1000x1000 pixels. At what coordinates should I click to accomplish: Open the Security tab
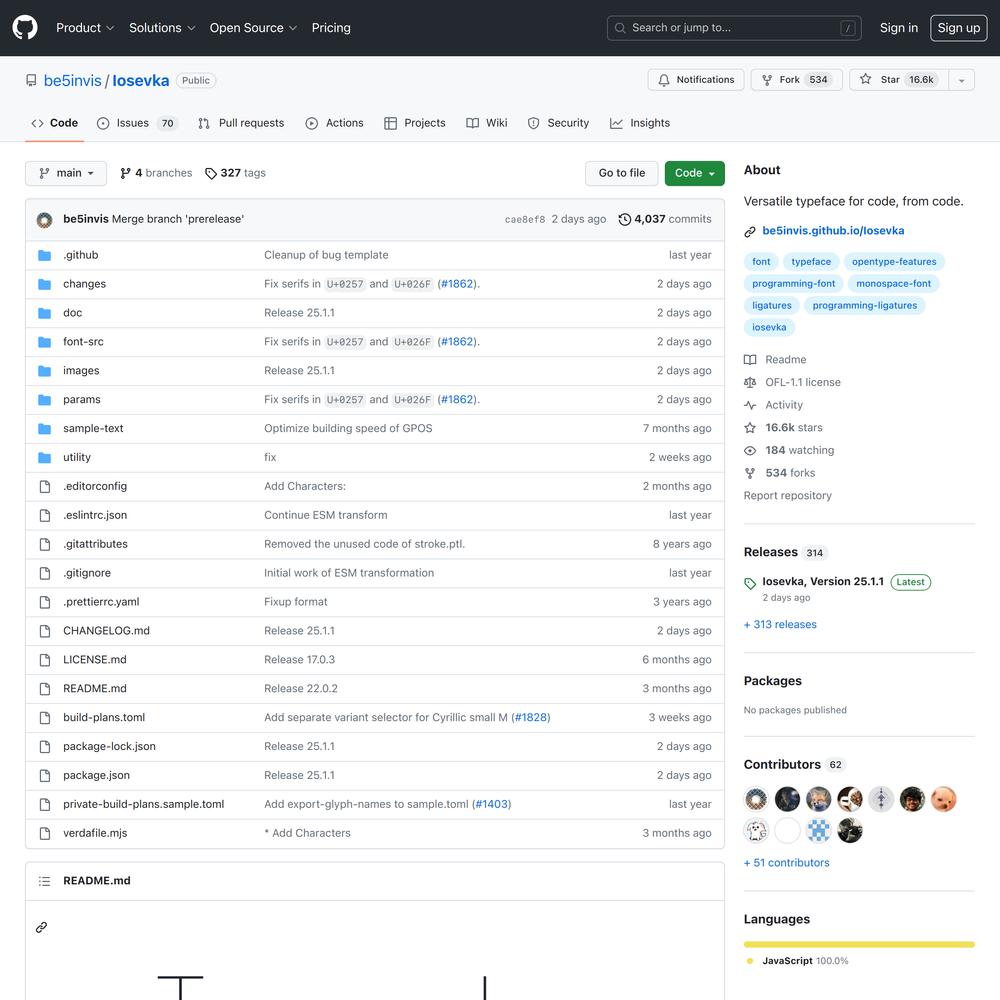pyautogui.click(x=558, y=123)
